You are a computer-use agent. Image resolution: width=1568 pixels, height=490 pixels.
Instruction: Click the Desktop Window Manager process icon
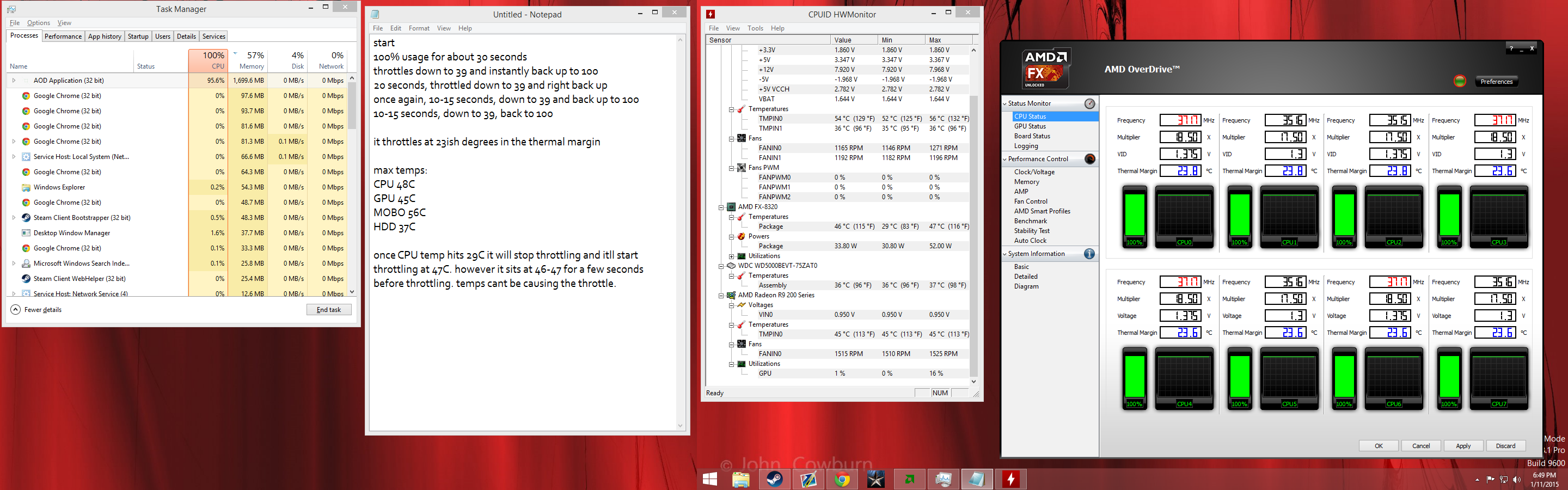coord(26,233)
